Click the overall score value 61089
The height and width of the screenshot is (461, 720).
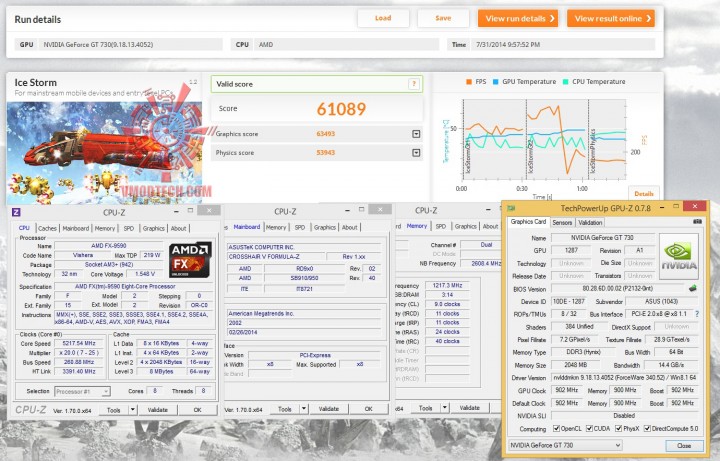pos(341,109)
